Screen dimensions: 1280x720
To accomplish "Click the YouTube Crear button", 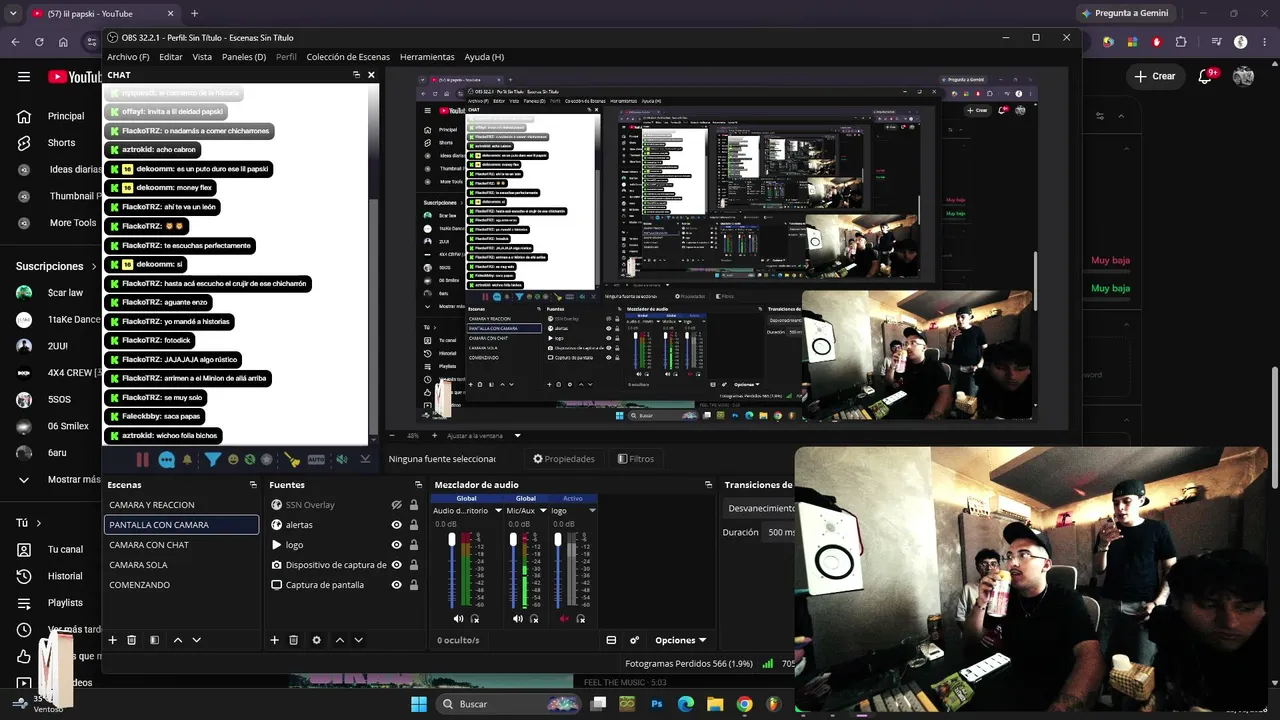I will [x=1155, y=76].
